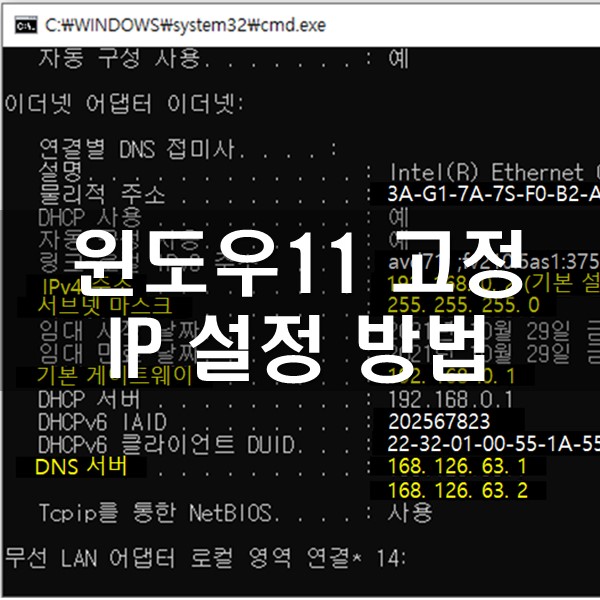Click the 'DHCP 서버' label
Image resolution: width=600 pixels, height=600 pixels.
pyautogui.click(x=89, y=399)
